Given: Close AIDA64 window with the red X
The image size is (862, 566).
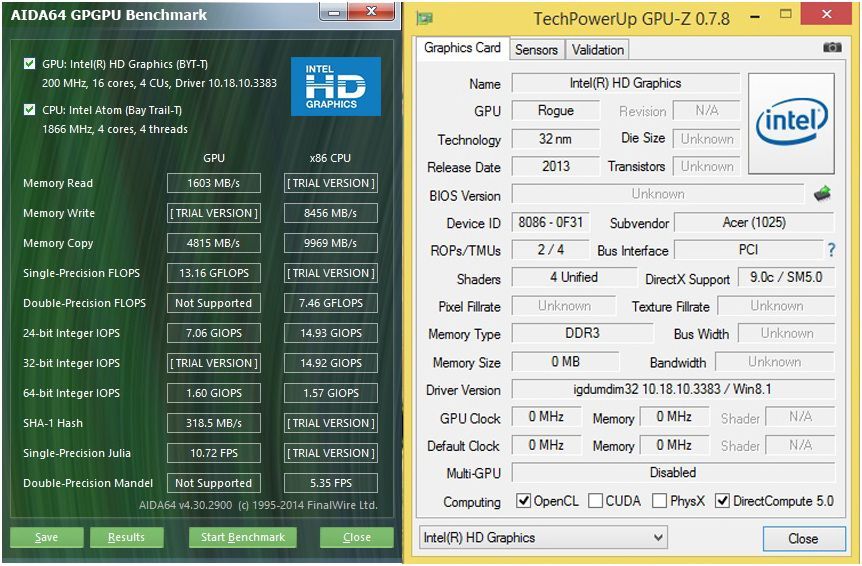Looking at the screenshot, I should click(x=371, y=11).
